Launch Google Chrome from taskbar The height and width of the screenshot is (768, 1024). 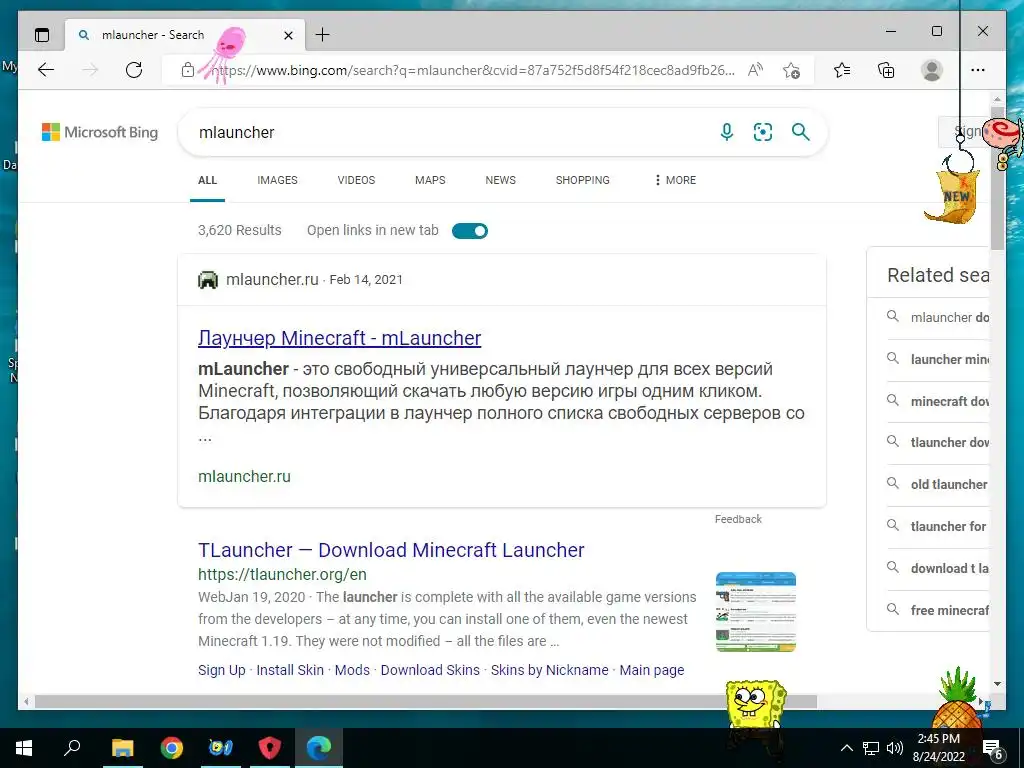pos(172,748)
